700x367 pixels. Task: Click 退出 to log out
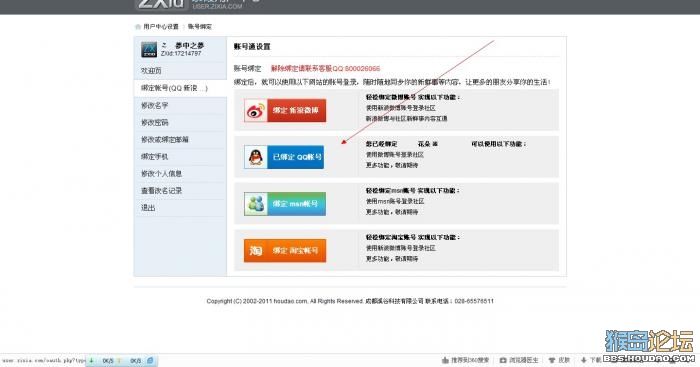pyautogui.click(x=148, y=208)
